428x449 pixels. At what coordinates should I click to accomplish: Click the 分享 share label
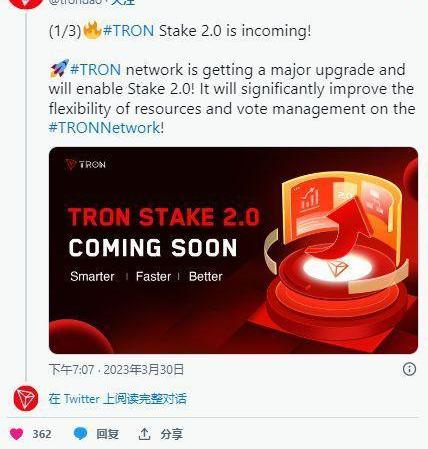pos(172,434)
